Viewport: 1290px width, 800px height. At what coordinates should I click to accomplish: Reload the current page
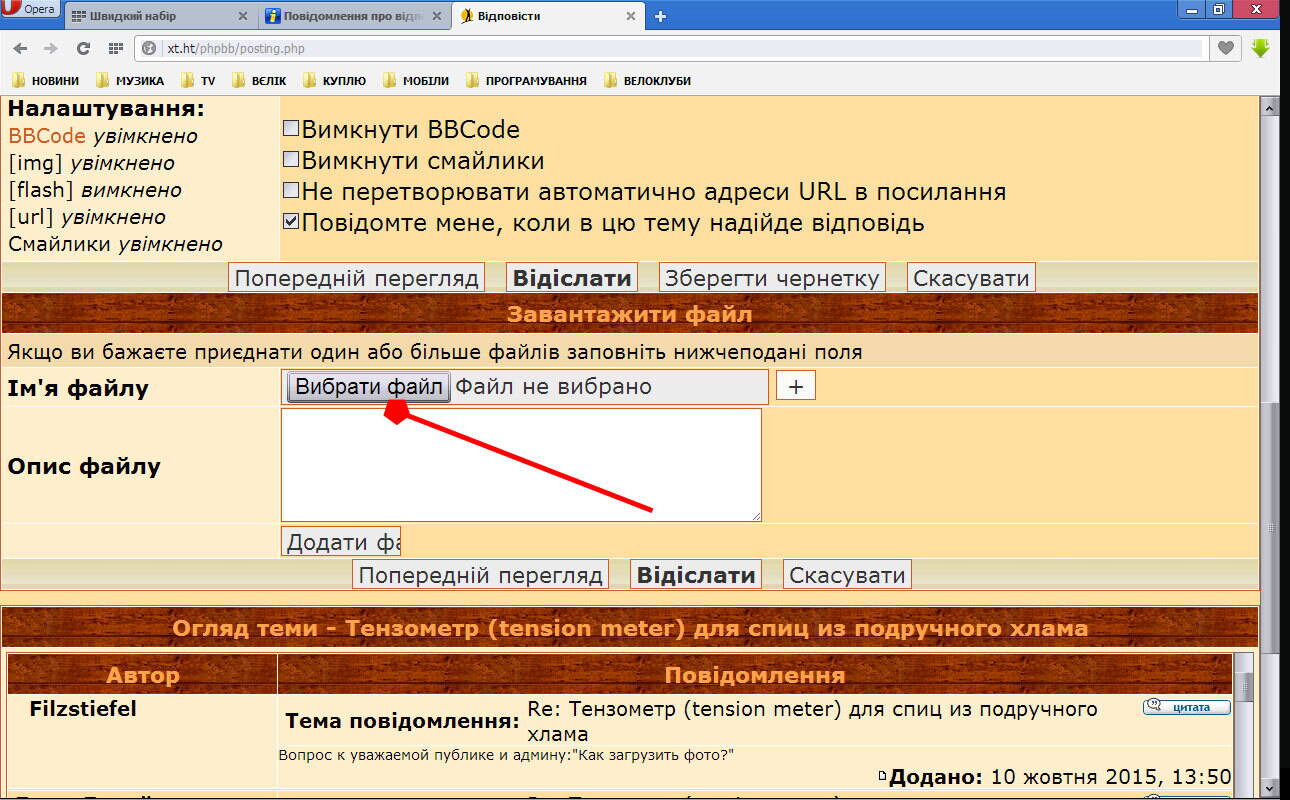(83, 48)
